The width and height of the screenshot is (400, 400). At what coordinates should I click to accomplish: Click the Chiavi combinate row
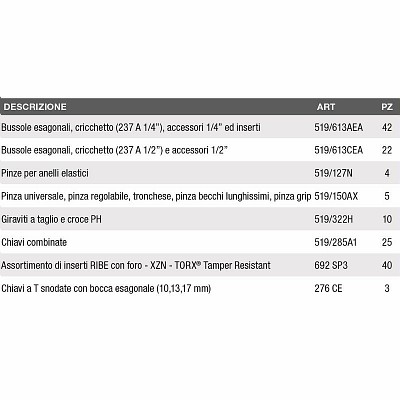(x=200, y=242)
